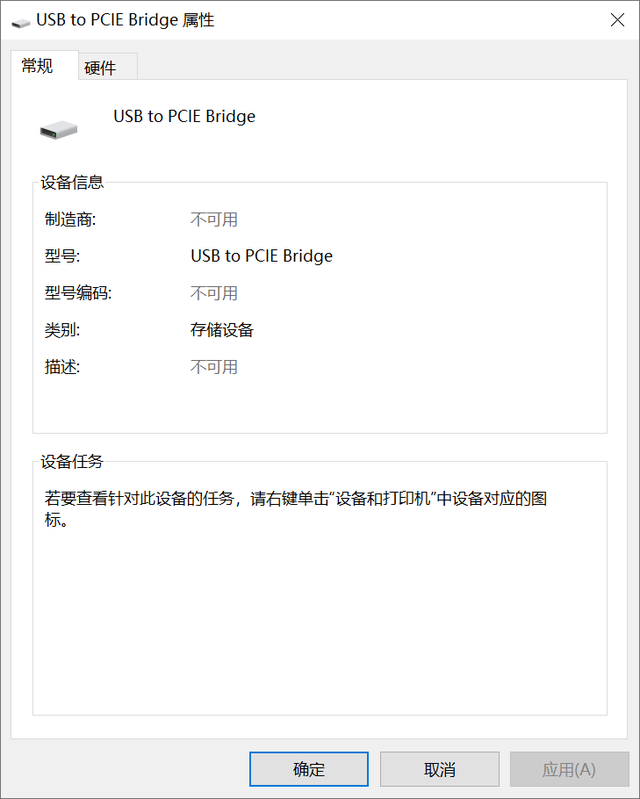This screenshot has height=799, width=640.
Task: Click the 设备任务 group title
Action: tap(72, 462)
